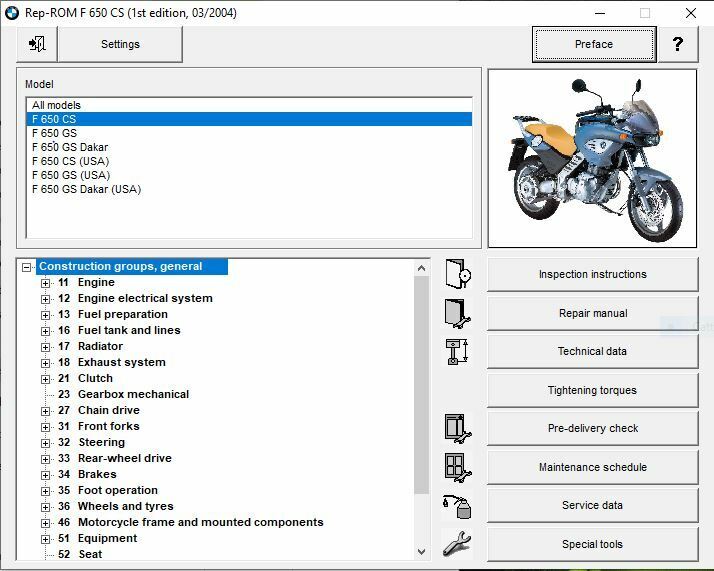Open help with the question mark button
Viewport: 714px width, 571px height.
coord(678,44)
